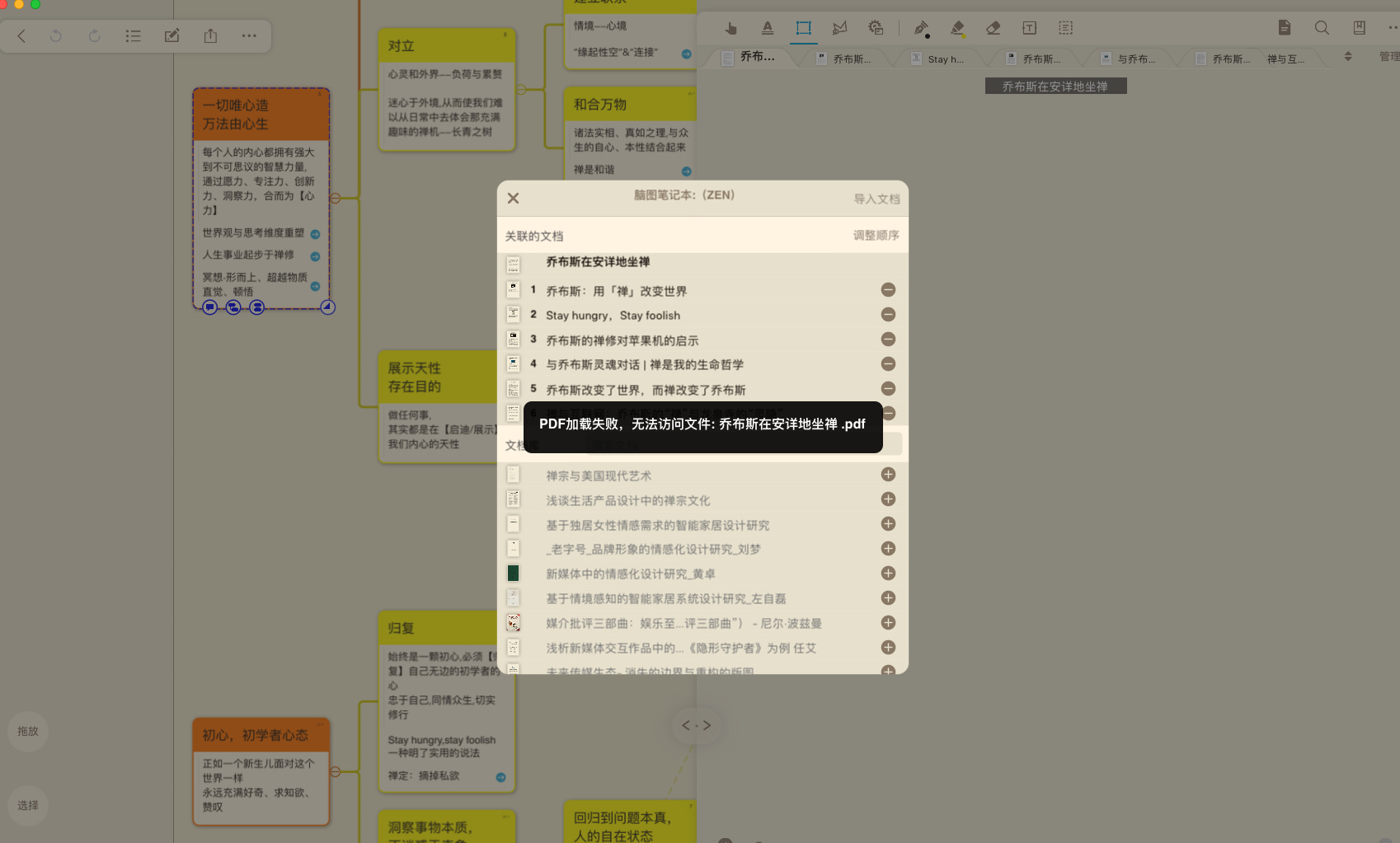The height and width of the screenshot is (843, 1400).
Task: Toggle the 选择 mode on the left edge
Action: [27, 805]
